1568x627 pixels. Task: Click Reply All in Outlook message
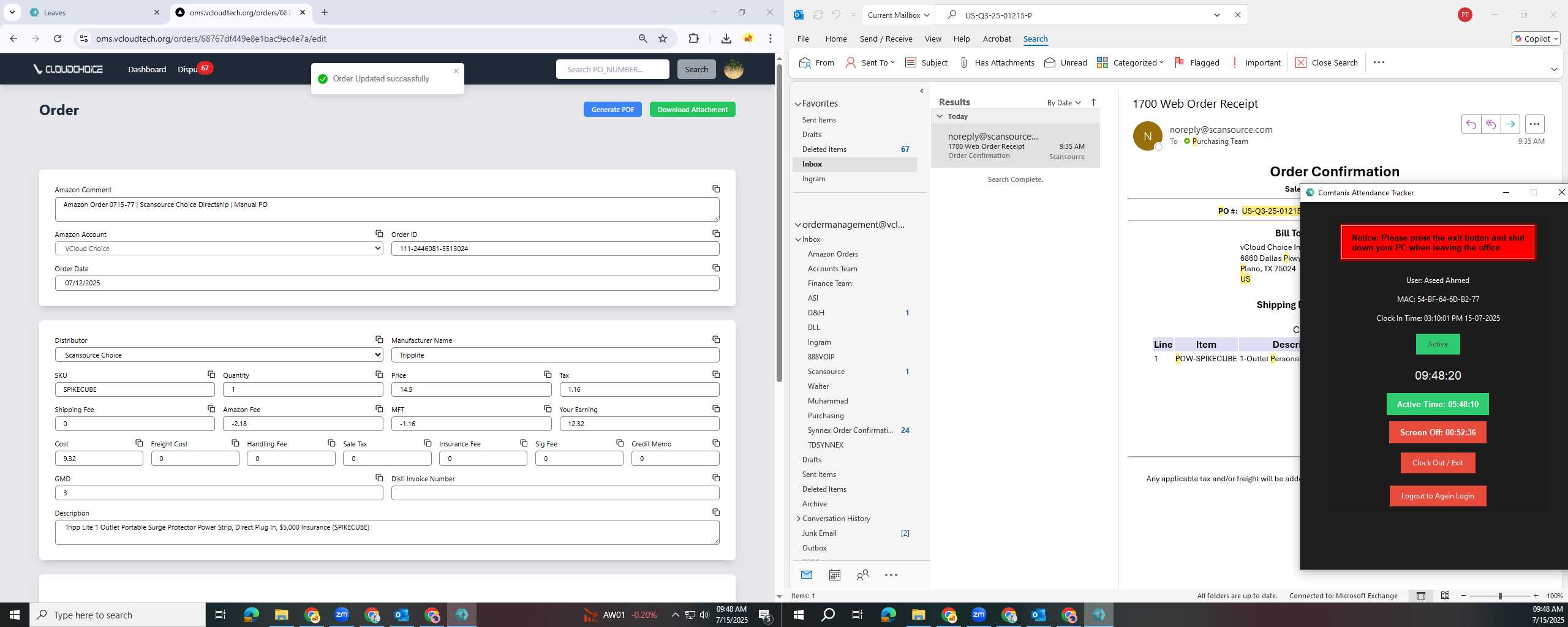coord(1491,124)
